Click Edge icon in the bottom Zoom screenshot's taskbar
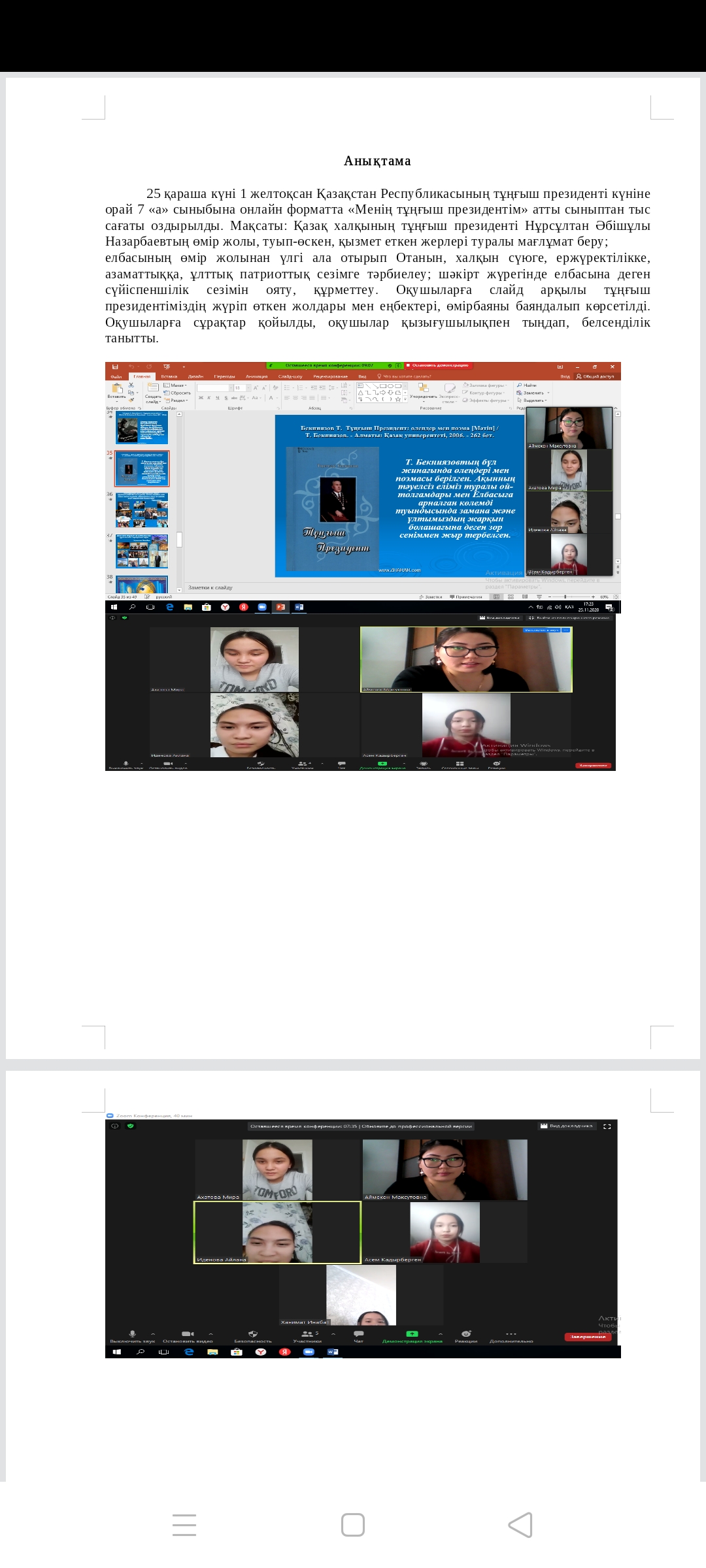The width and height of the screenshot is (706, 1568). 189,1352
